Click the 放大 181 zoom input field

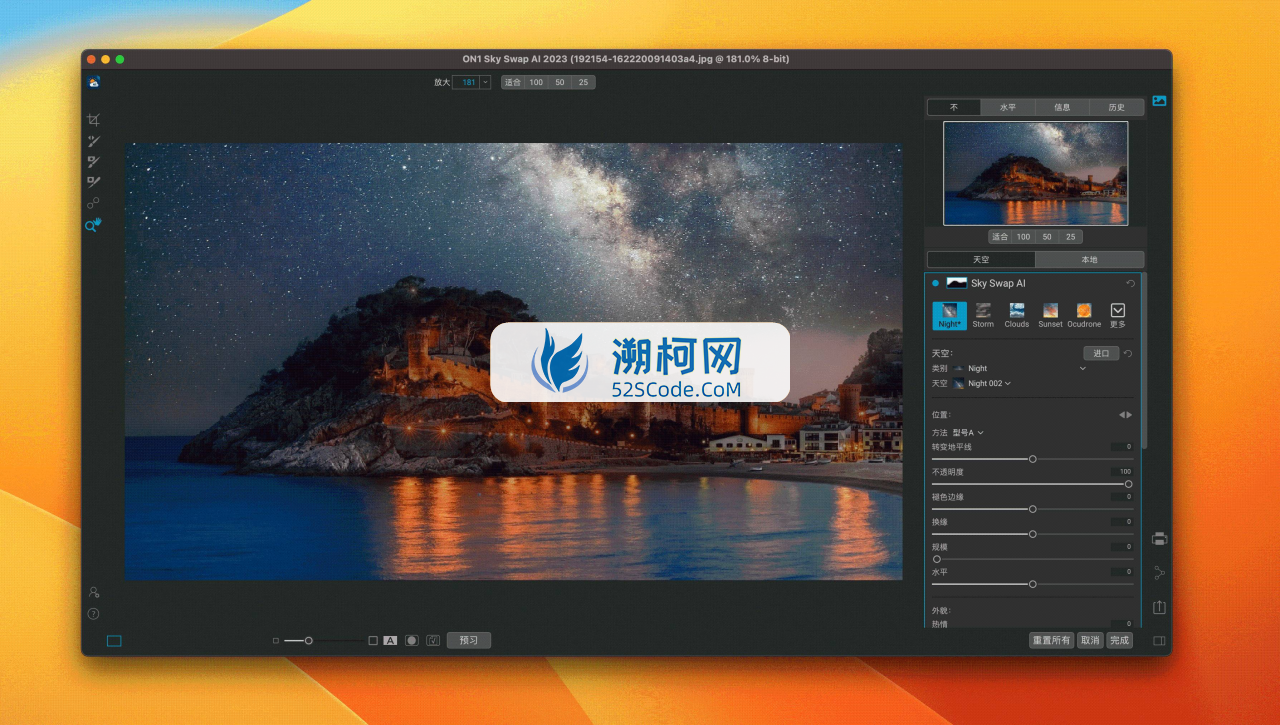point(467,82)
